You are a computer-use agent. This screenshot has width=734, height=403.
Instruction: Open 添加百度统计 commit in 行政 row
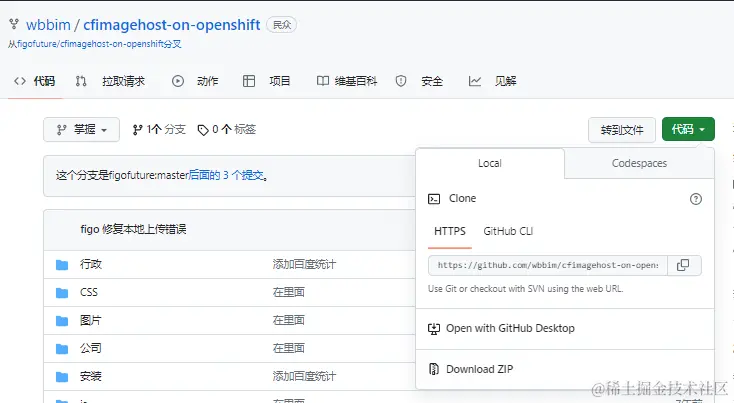pos(304,264)
